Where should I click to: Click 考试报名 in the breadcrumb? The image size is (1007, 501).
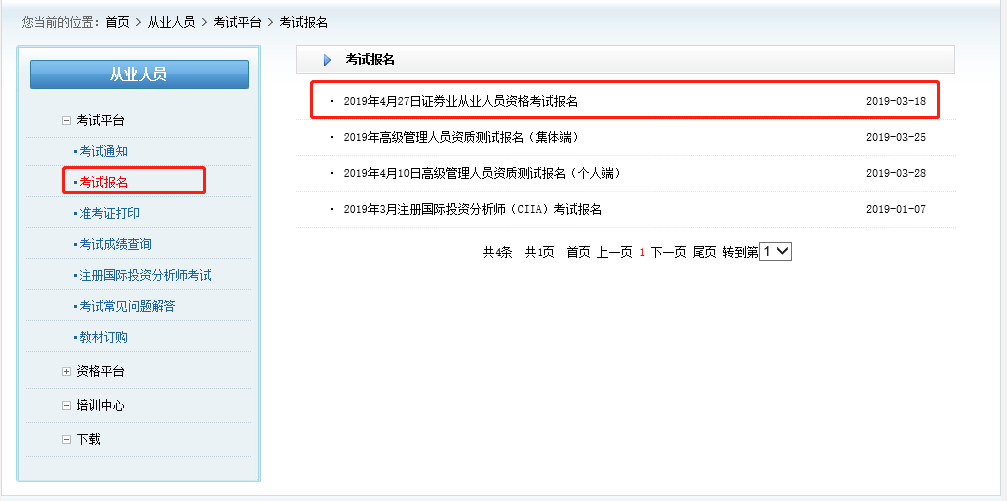(x=304, y=22)
